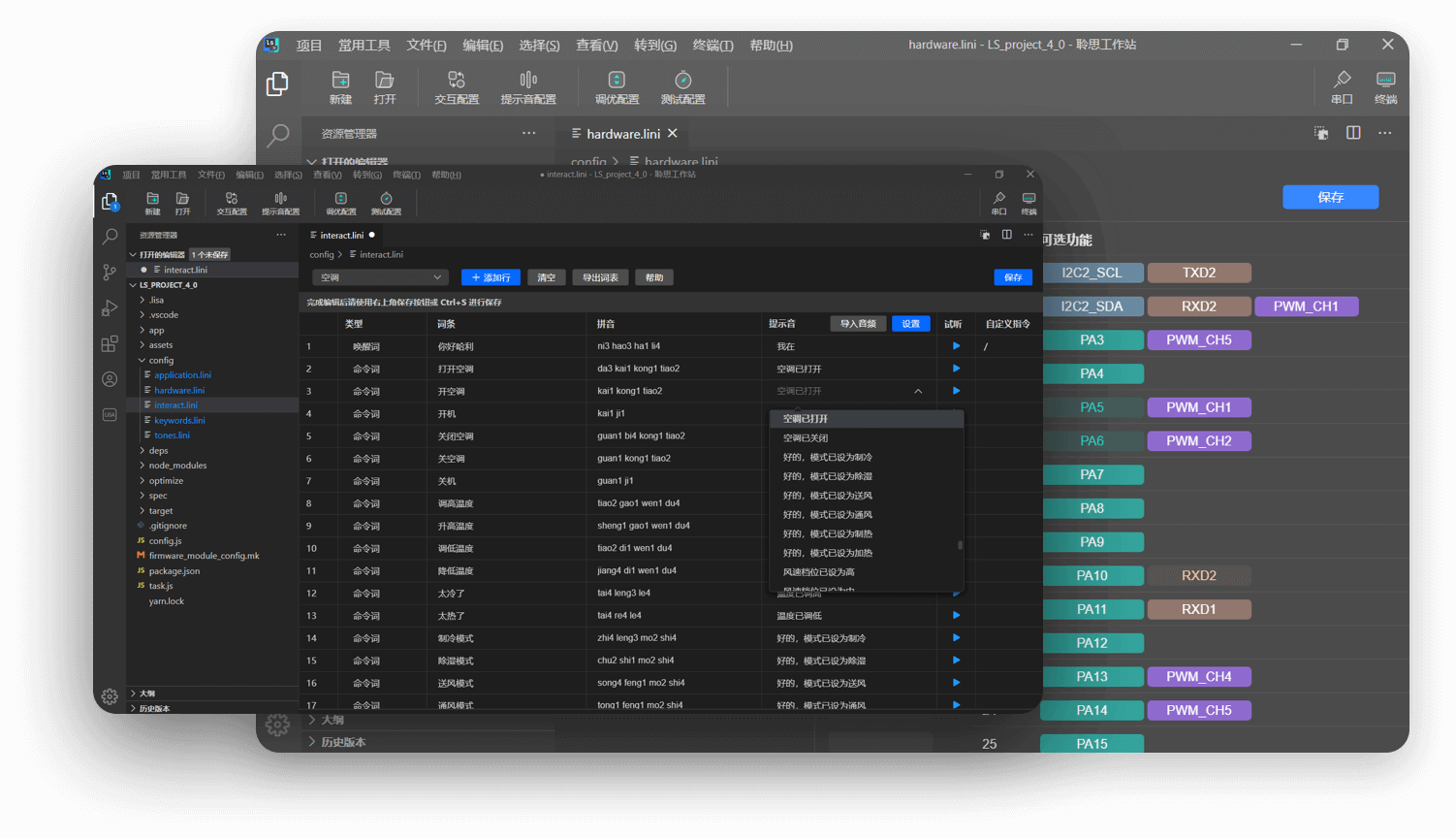Select 好的，模式已设为送风 from dropdown list
This screenshot has height=838, width=1456.
coord(866,496)
